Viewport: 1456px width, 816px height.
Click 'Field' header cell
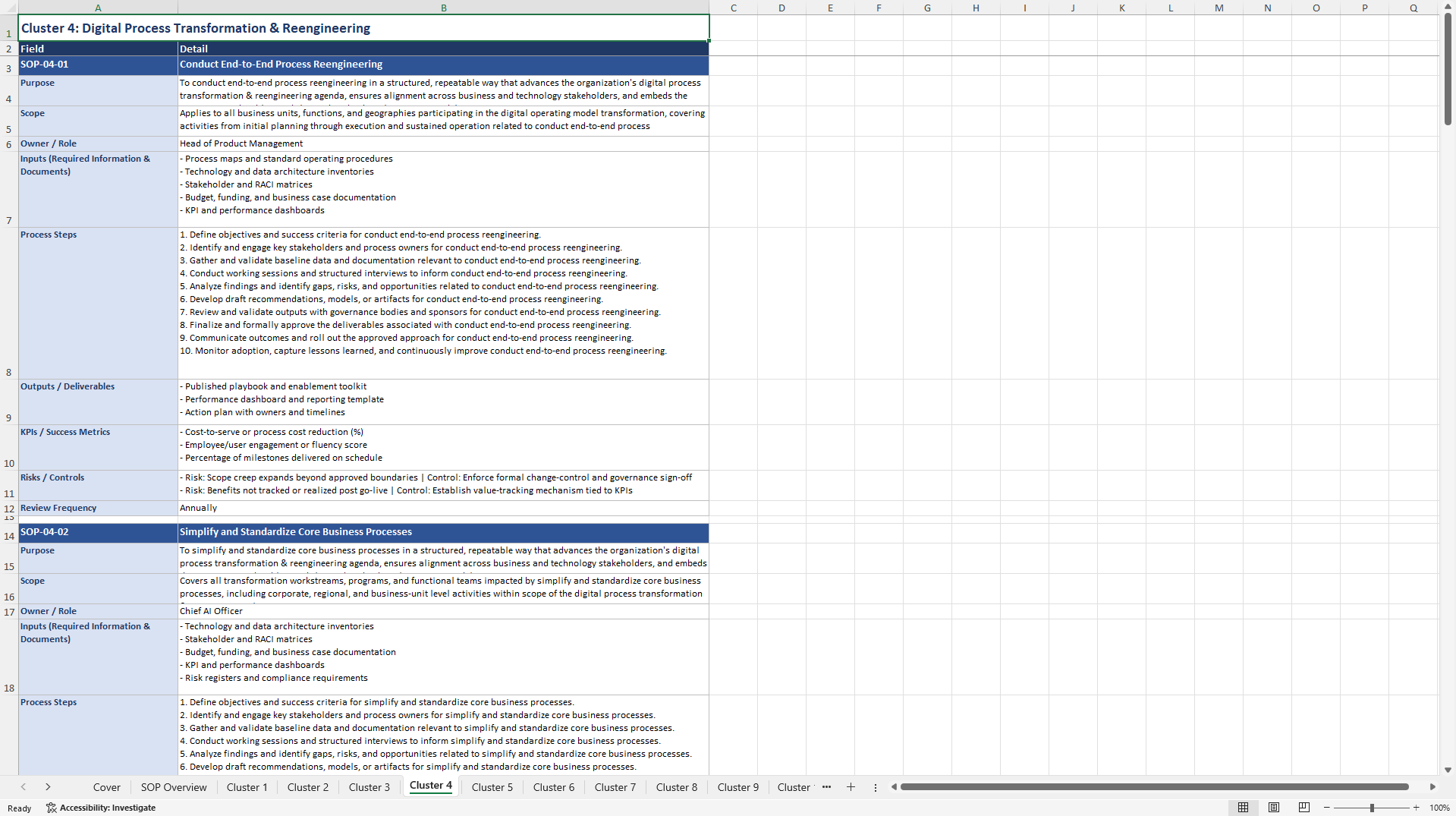98,49
